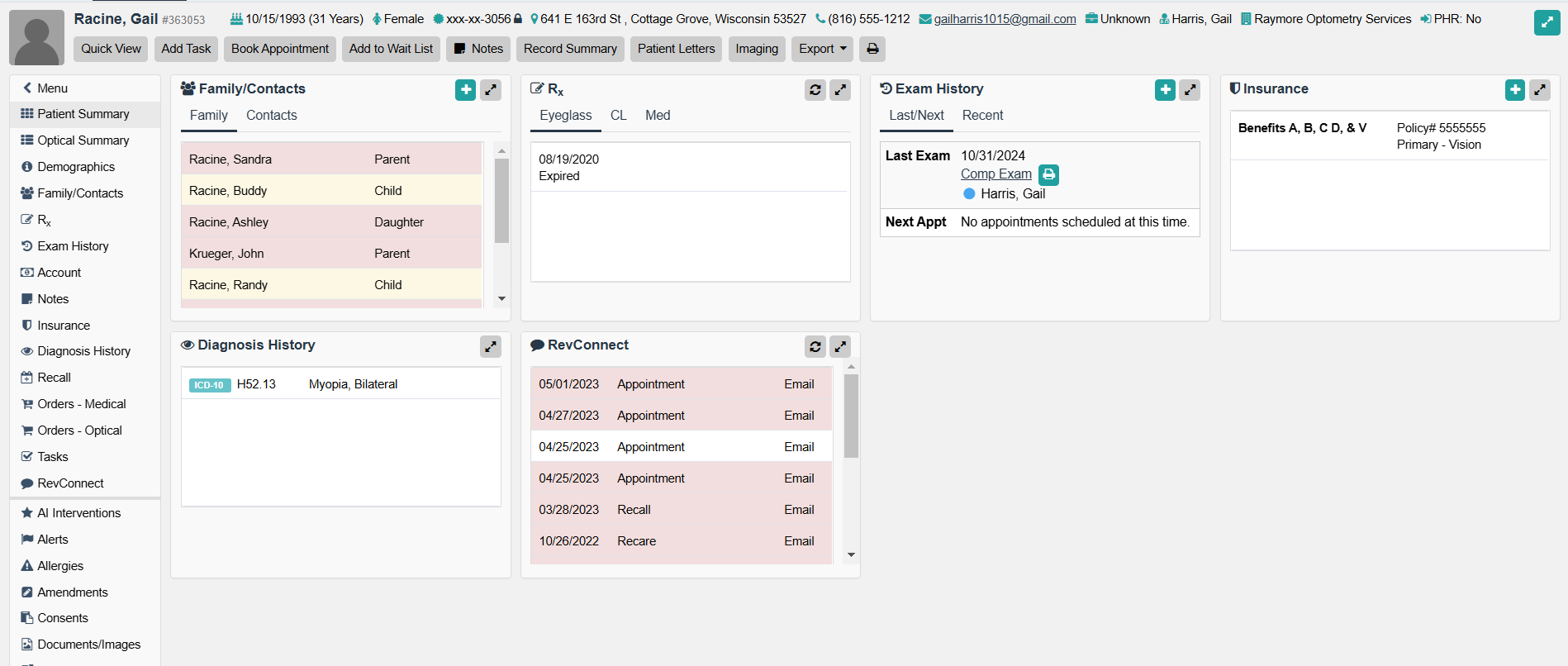
Task: Print the Comp Exam record
Action: (1048, 174)
